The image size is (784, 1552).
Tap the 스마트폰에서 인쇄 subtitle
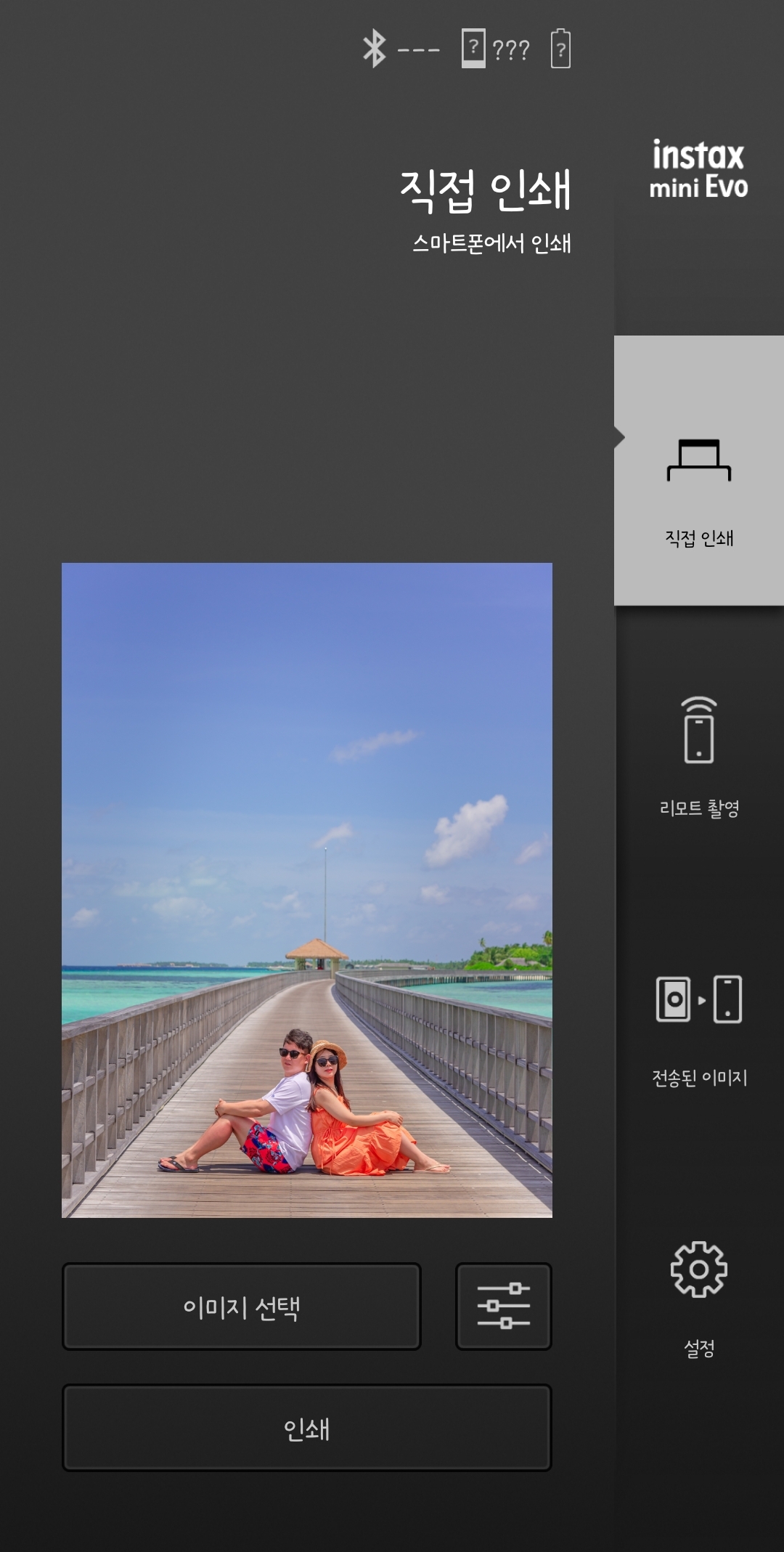pos(492,243)
